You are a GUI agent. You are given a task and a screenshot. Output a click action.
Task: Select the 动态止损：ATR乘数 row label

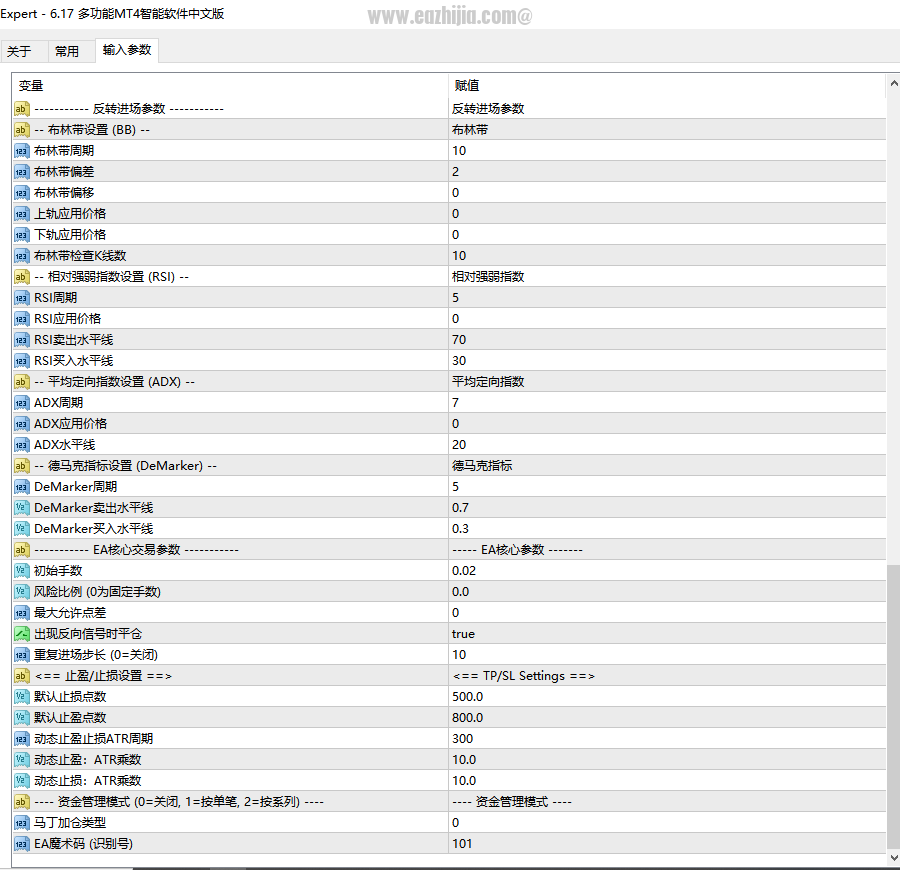pyautogui.click(x=87, y=780)
